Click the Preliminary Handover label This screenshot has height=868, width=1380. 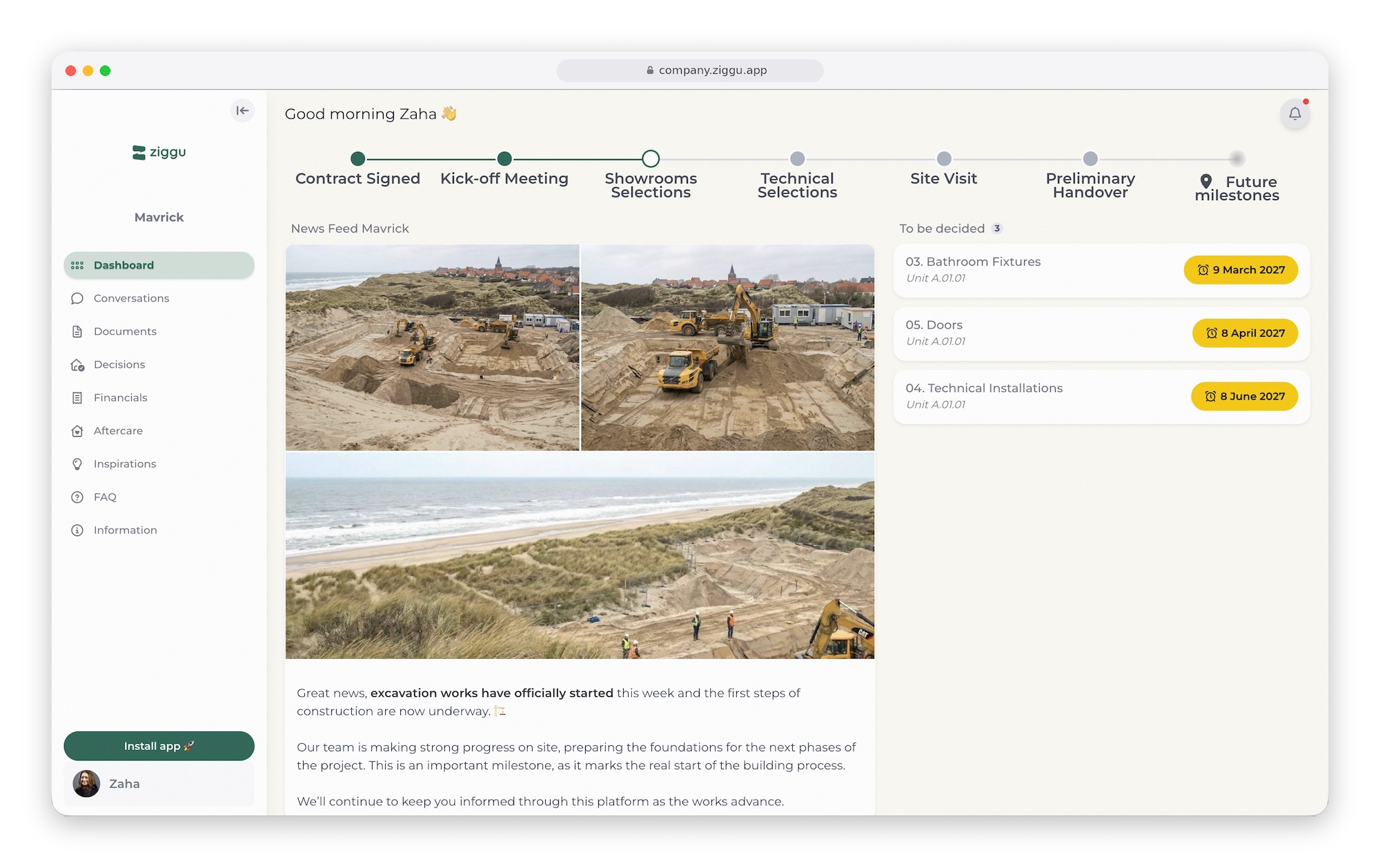pyautogui.click(x=1090, y=186)
